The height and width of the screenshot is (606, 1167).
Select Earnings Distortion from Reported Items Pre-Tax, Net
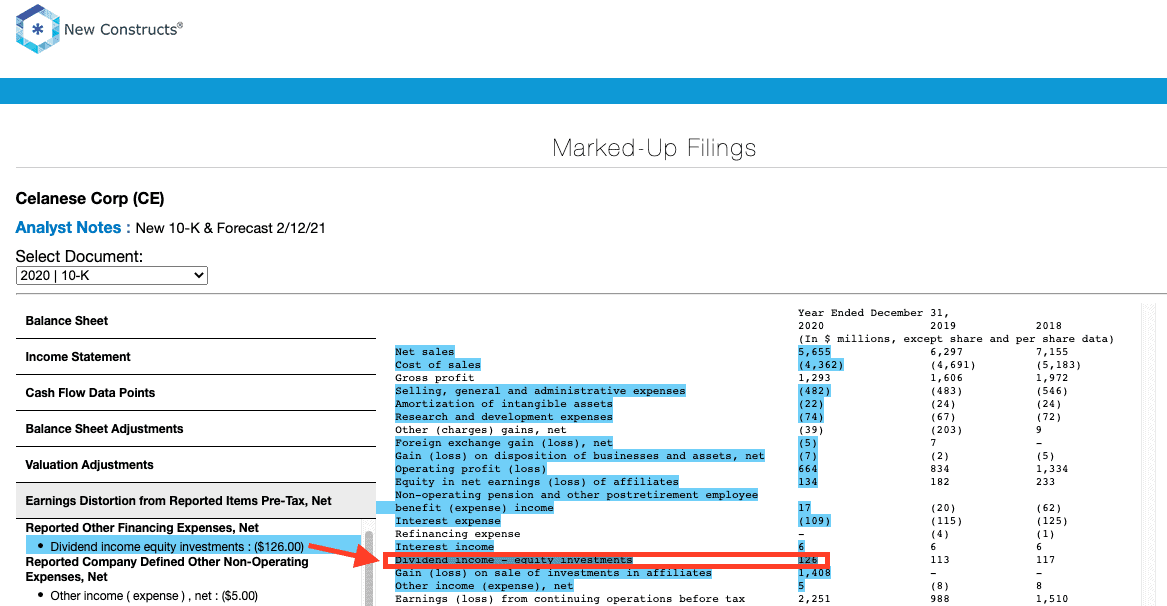196,501
